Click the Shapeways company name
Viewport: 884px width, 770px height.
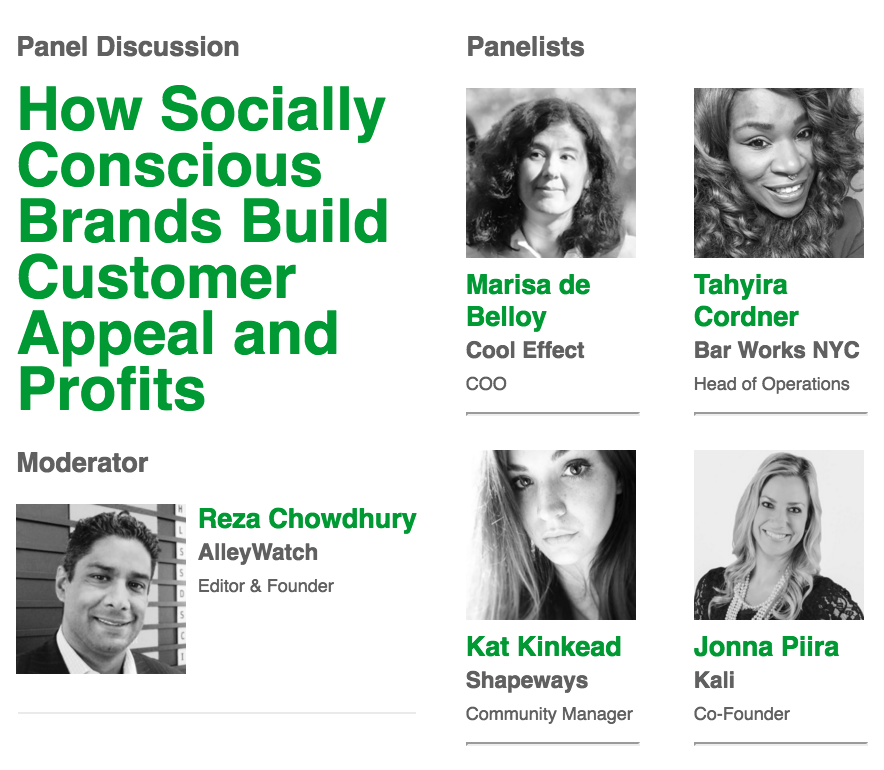(x=527, y=680)
